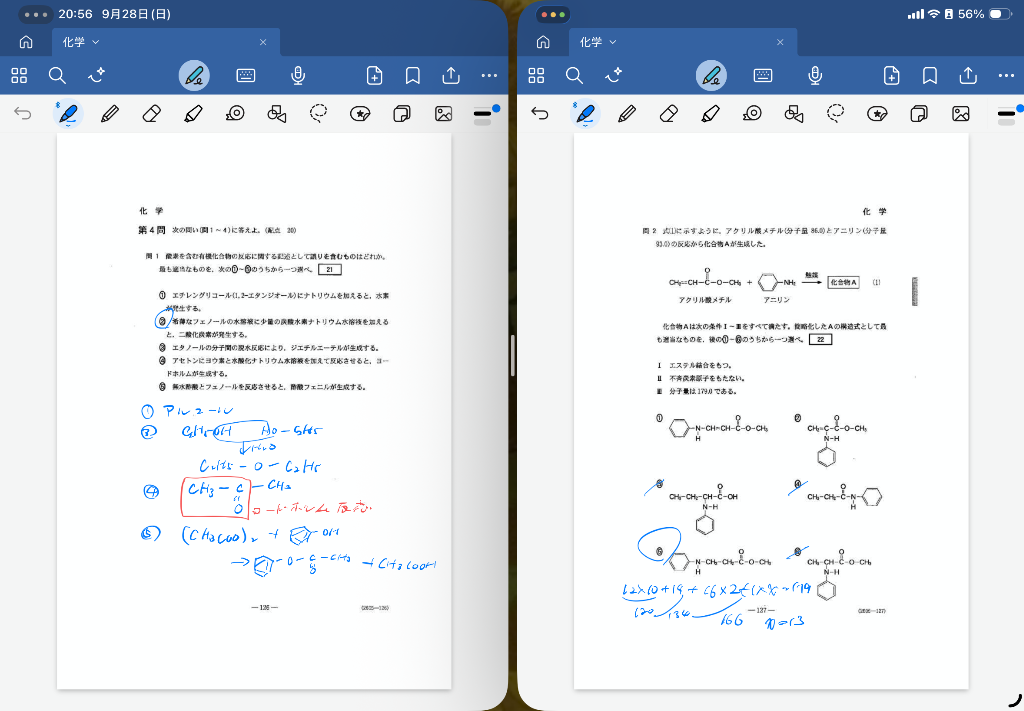This screenshot has height=711, width=1024.
Task: Go to home screen from right window
Action: (543, 42)
